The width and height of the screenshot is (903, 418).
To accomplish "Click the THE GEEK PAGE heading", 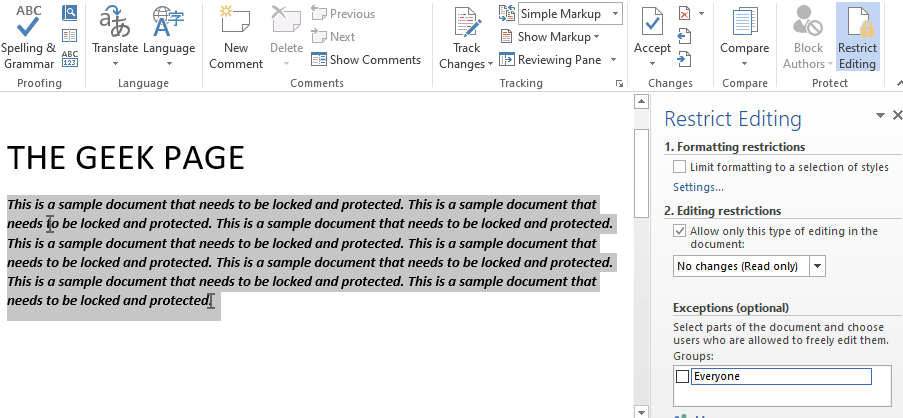I will click(x=126, y=157).
